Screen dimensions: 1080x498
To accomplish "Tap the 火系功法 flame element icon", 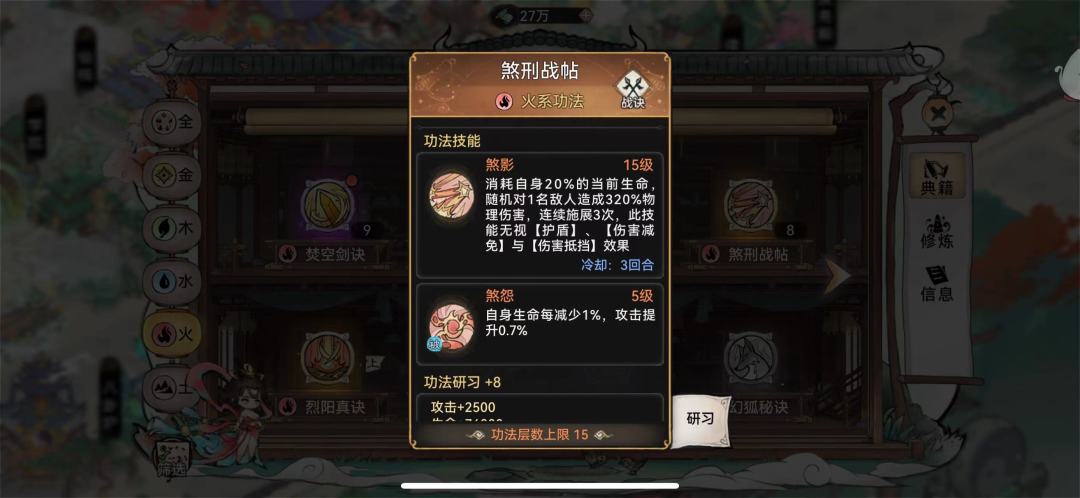I will pyautogui.click(x=504, y=101).
